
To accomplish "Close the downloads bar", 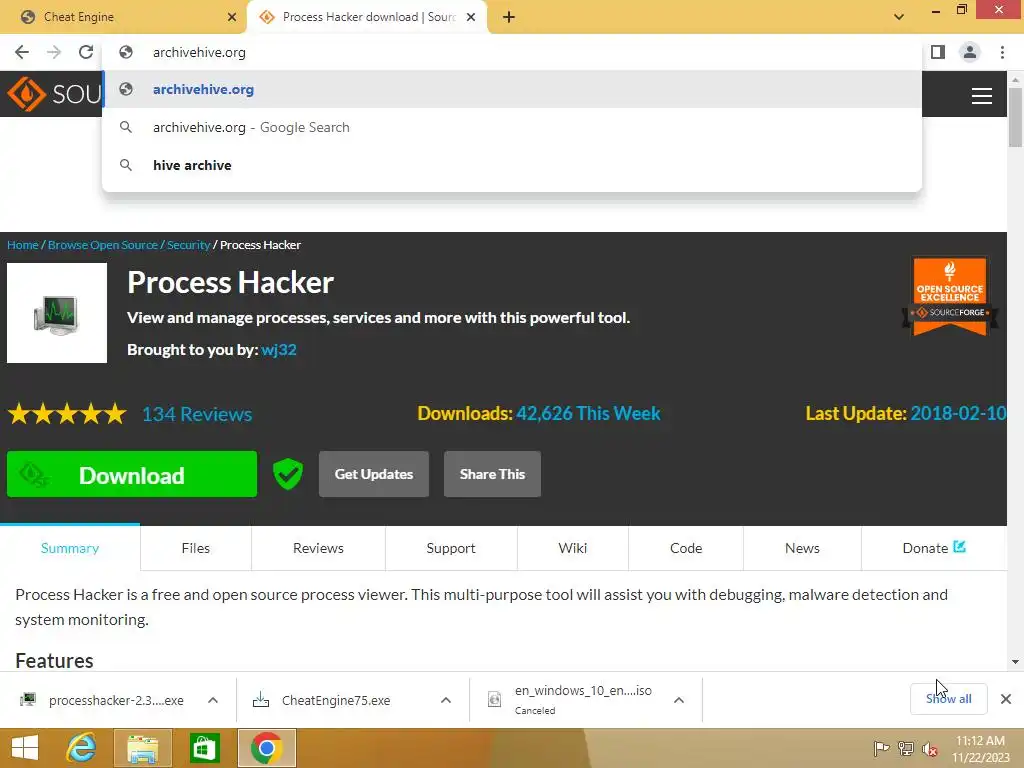I will click(1006, 699).
